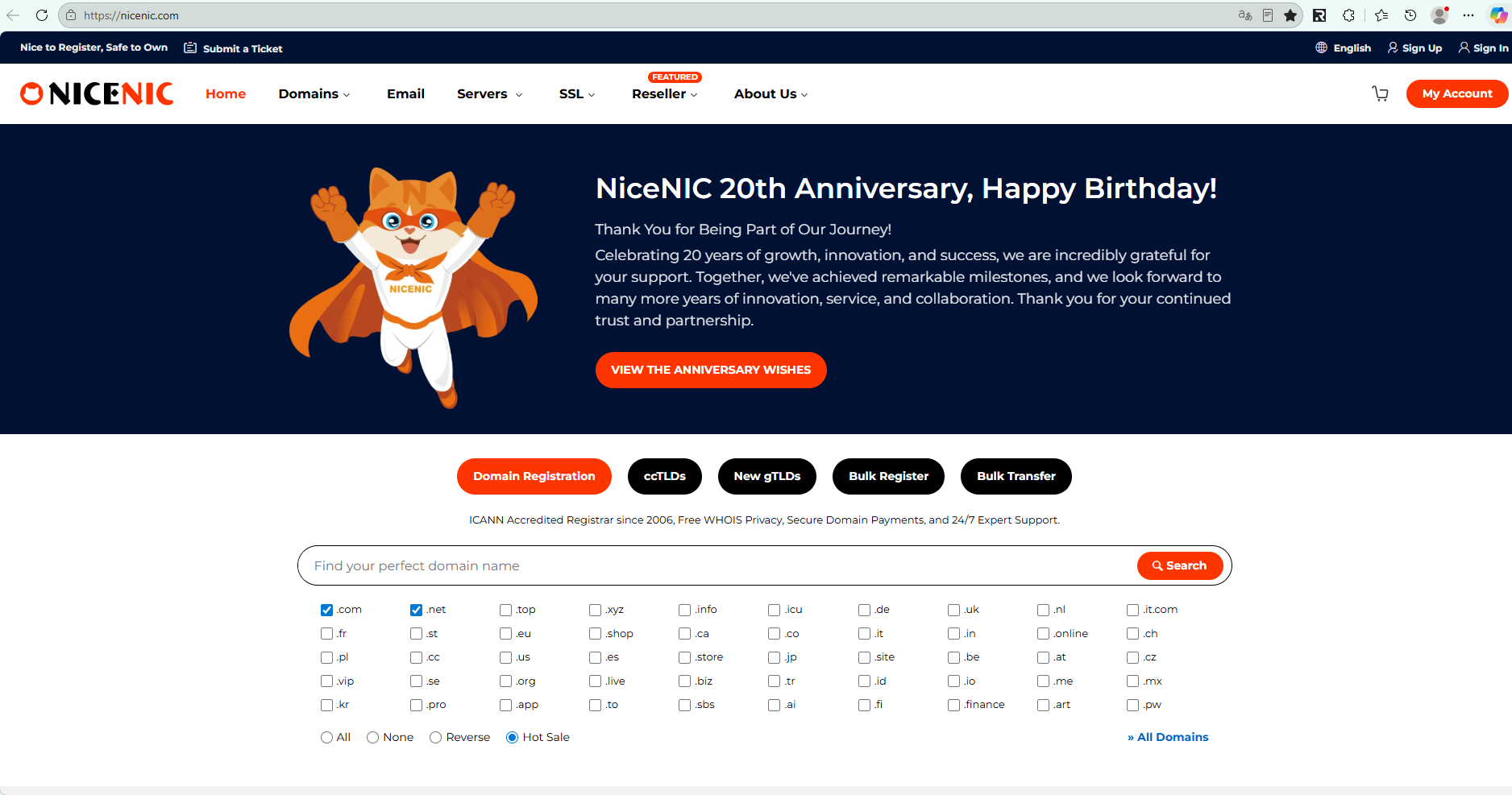Image resolution: width=1512 pixels, height=795 pixels.
Task: Click the browser profile avatar
Action: point(1439,15)
